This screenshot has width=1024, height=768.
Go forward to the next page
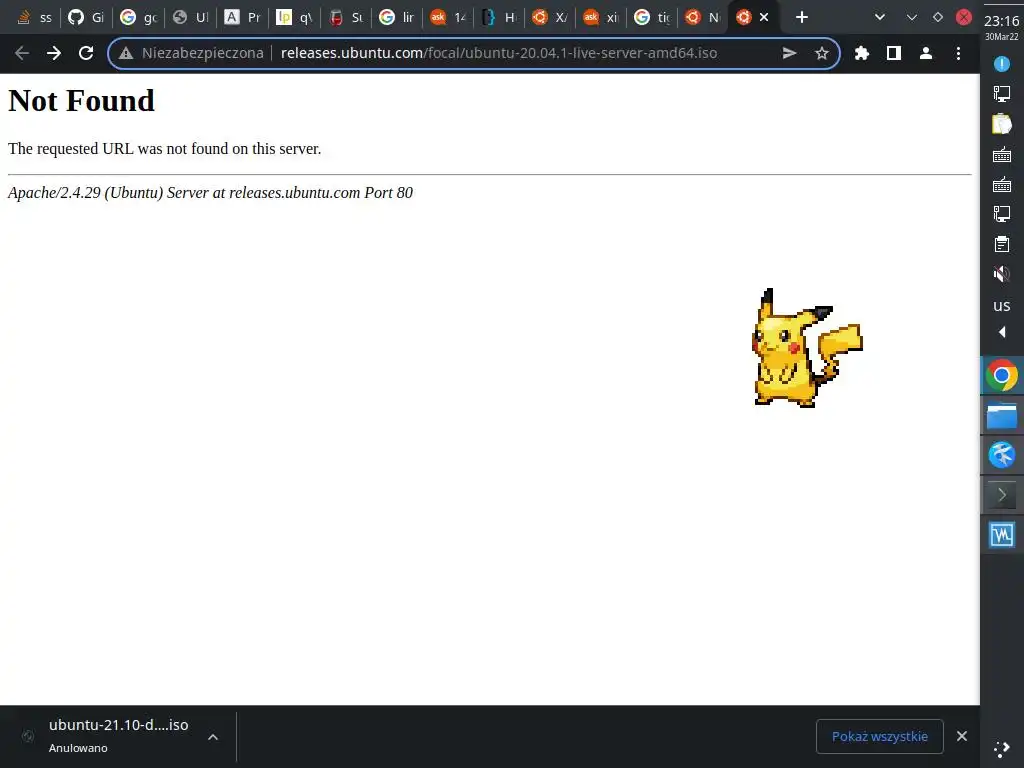click(x=54, y=53)
